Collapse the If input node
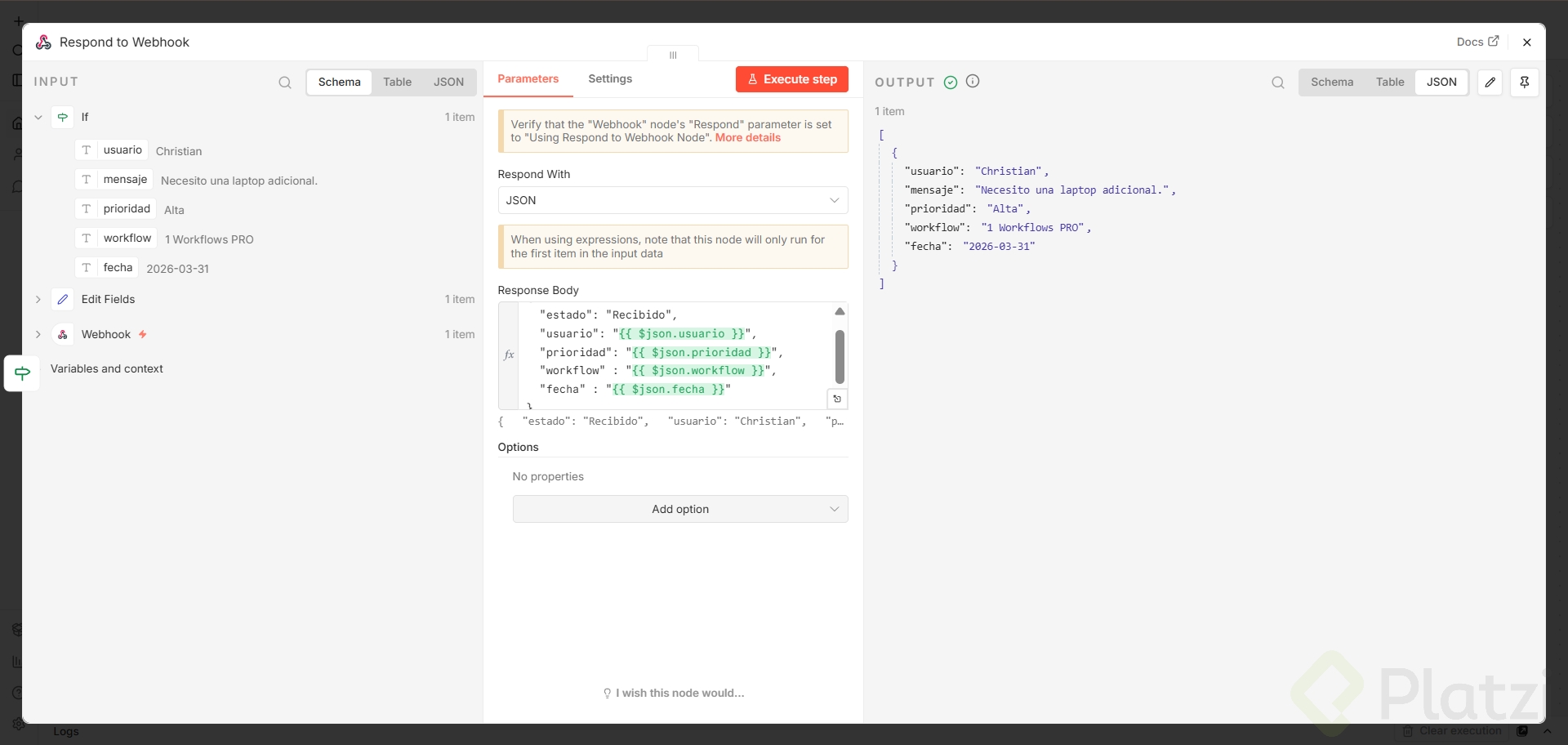 (38, 118)
